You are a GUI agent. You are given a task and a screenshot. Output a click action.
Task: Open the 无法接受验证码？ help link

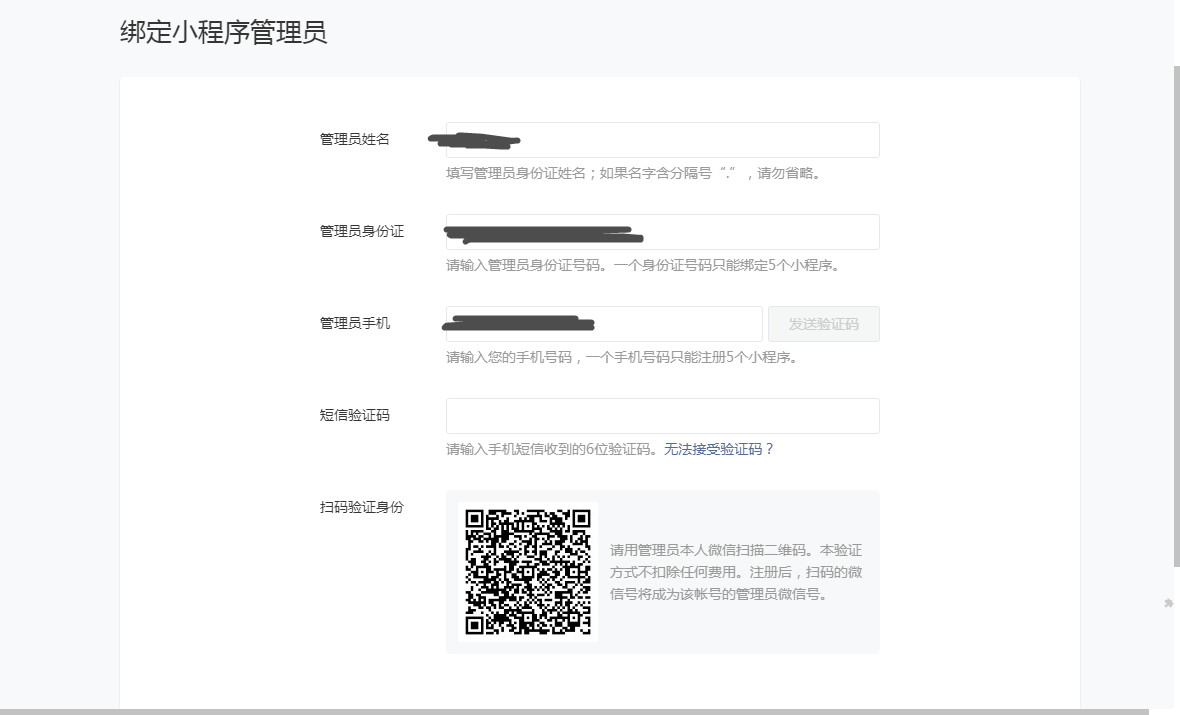coord(719,449)
